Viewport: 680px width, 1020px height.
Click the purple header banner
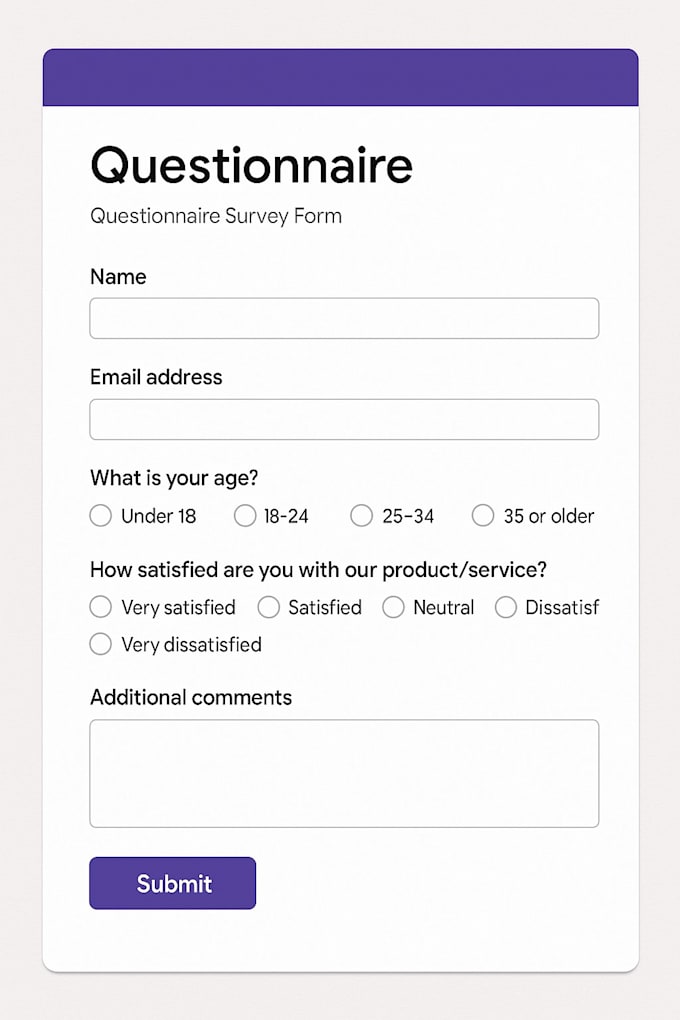tap(340, 77)
